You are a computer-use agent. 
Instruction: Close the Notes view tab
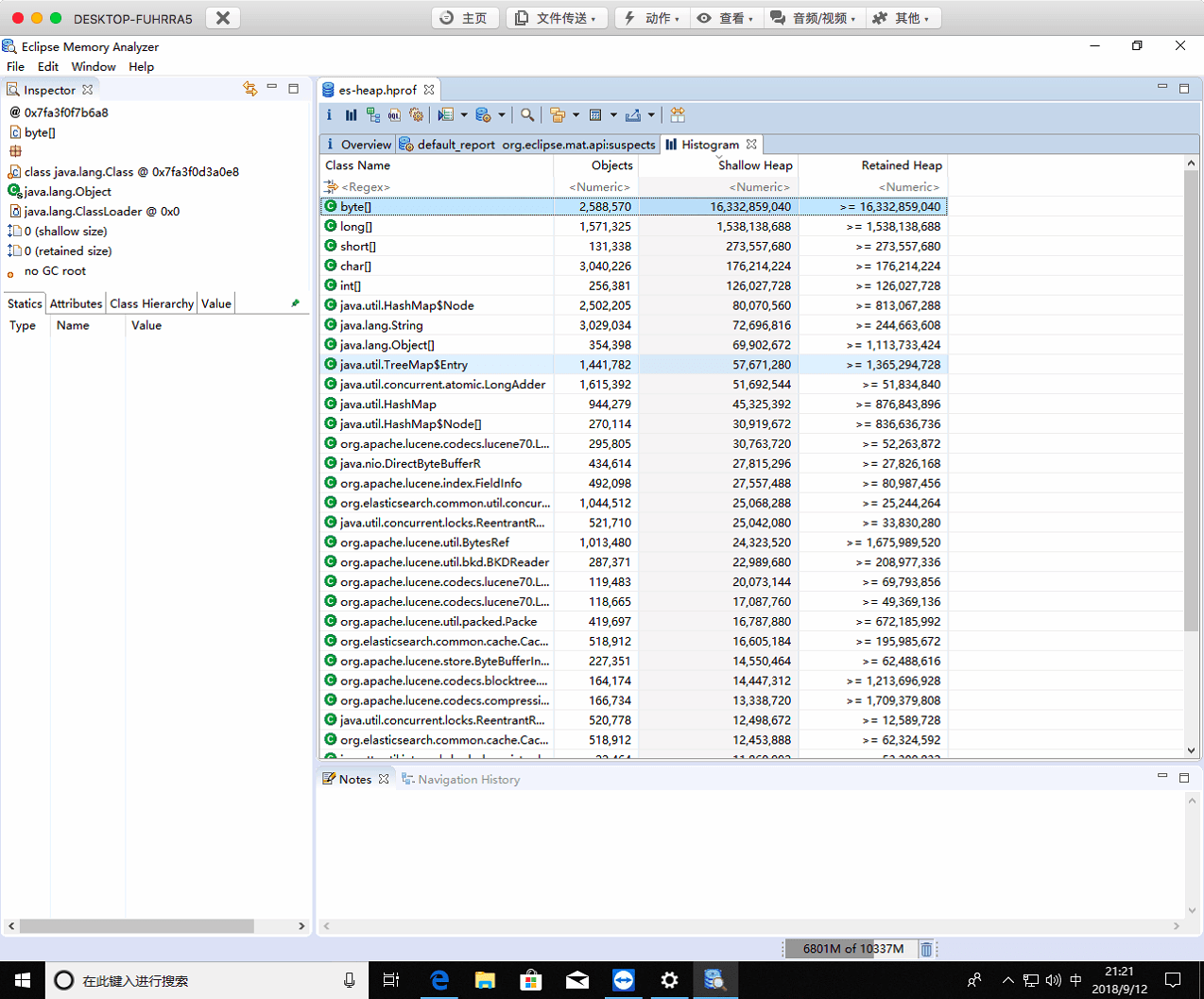[x=384, y=780]
